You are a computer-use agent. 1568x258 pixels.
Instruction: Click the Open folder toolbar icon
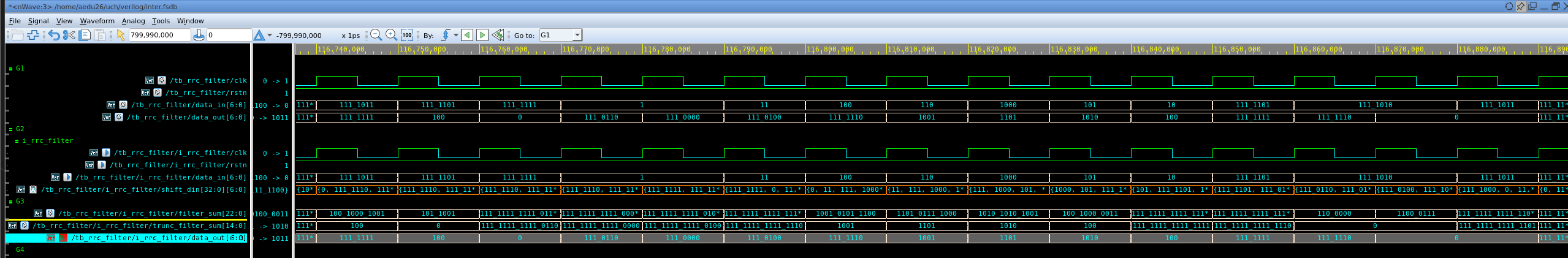coord(18,35)
